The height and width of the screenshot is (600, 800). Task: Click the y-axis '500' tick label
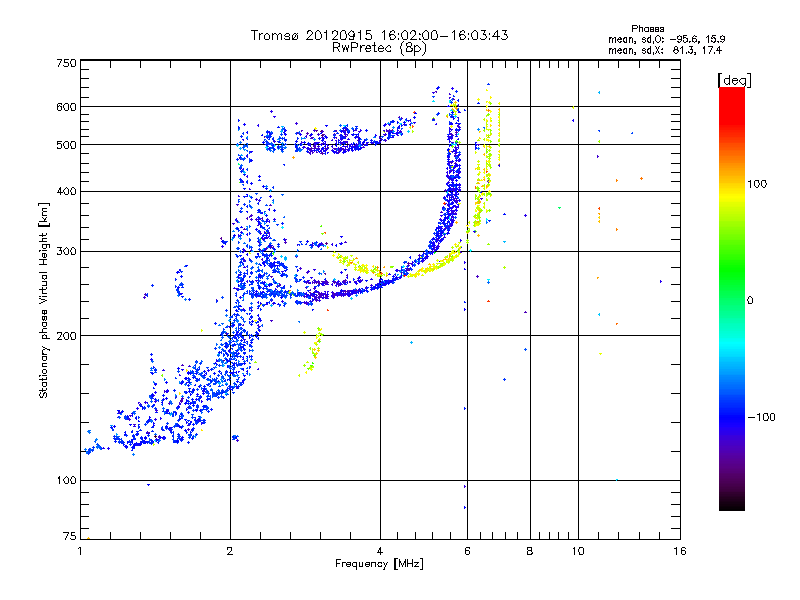click(x=66, y=145)
